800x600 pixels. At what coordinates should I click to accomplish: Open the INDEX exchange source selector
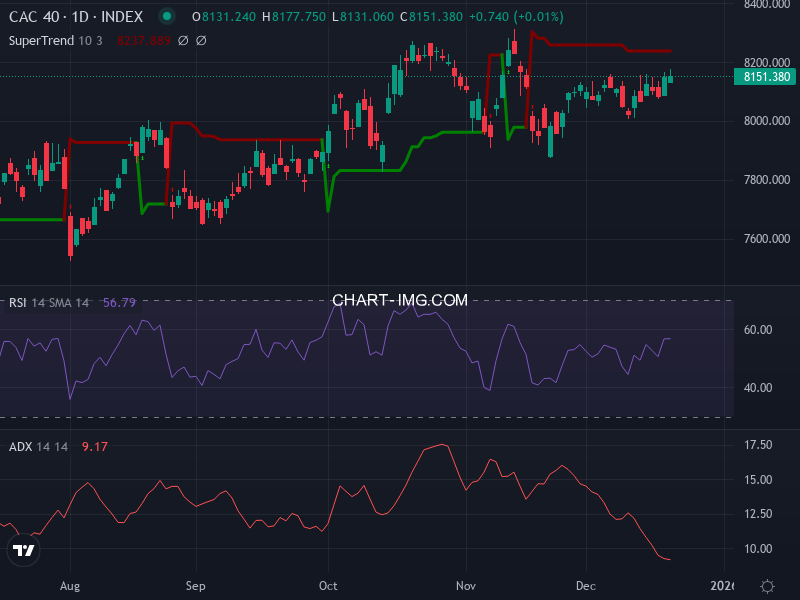[120, 17]
